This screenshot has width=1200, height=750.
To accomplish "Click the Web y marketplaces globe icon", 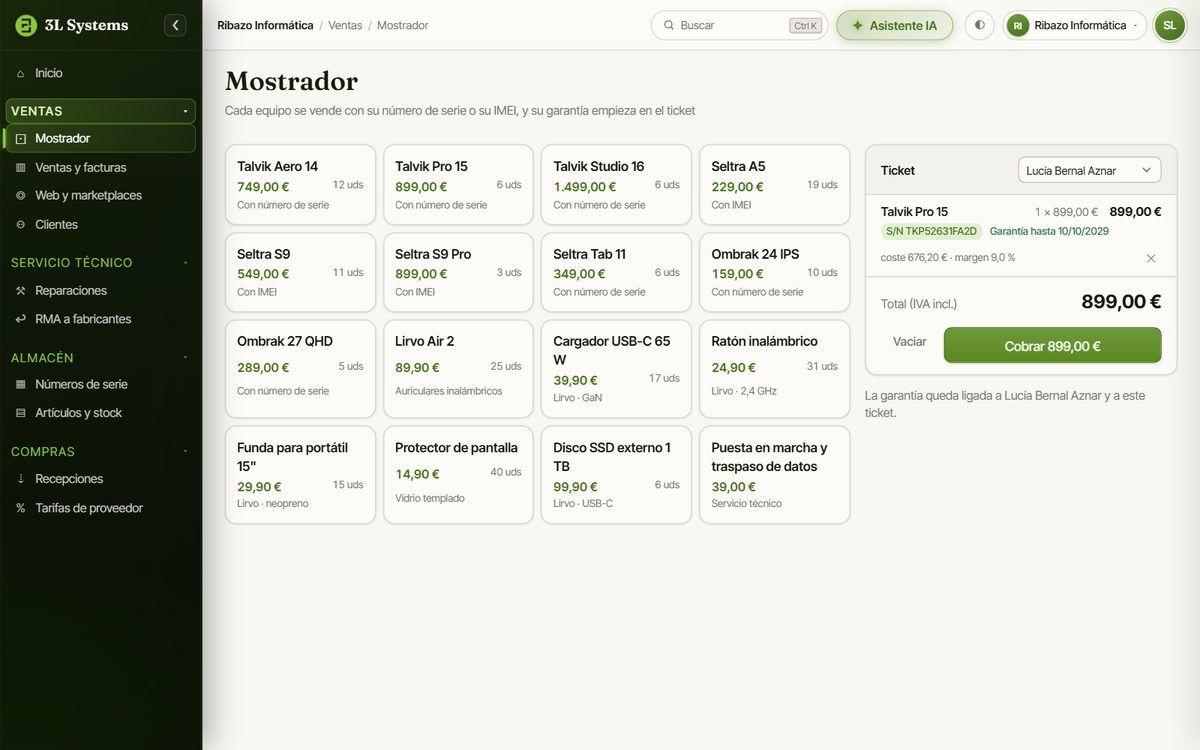I will 21,195.
